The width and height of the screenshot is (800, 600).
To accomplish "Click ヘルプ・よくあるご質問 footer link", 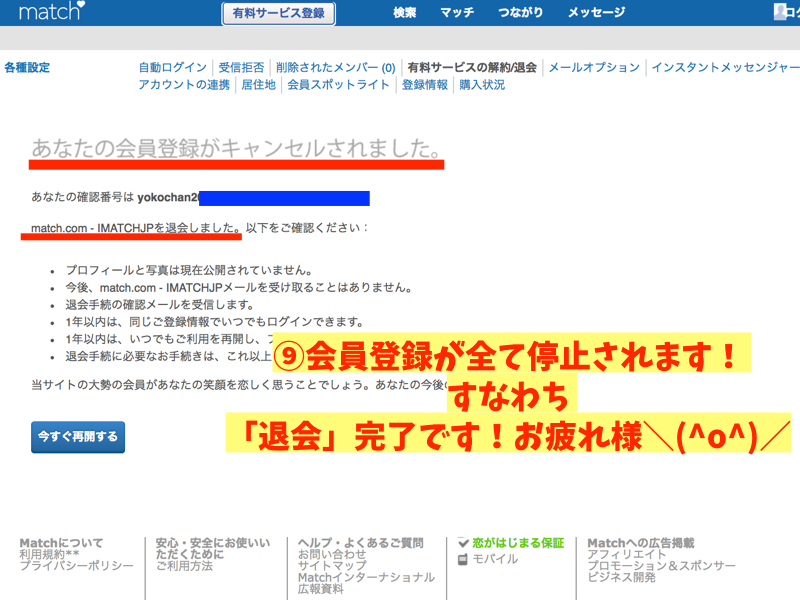I will tap(361, 543).
